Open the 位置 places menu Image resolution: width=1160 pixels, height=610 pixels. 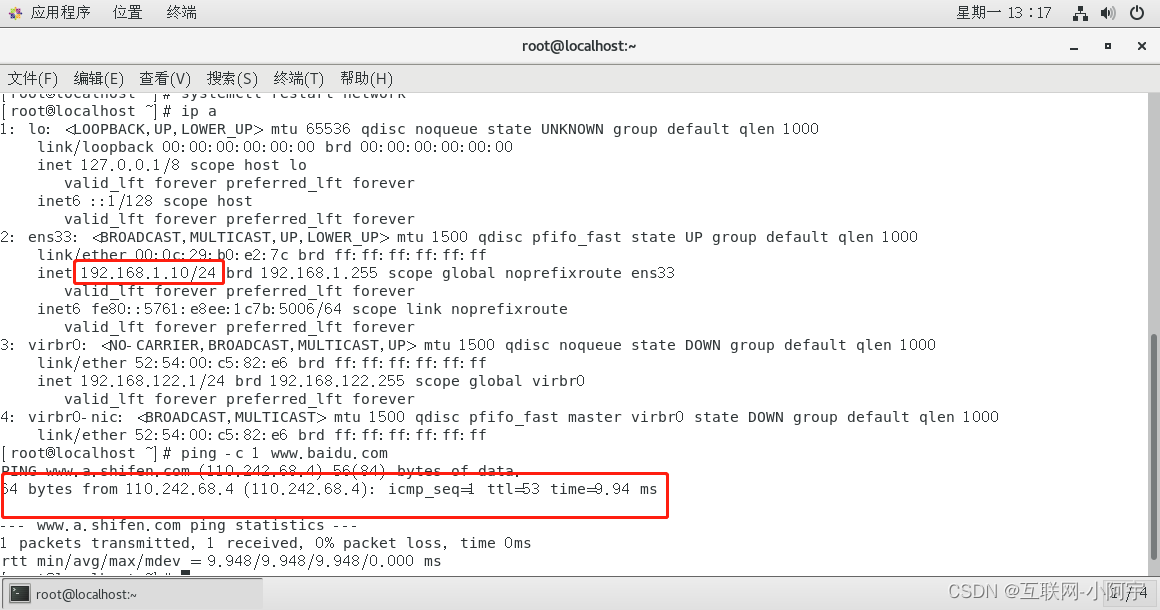pos(127,13)
